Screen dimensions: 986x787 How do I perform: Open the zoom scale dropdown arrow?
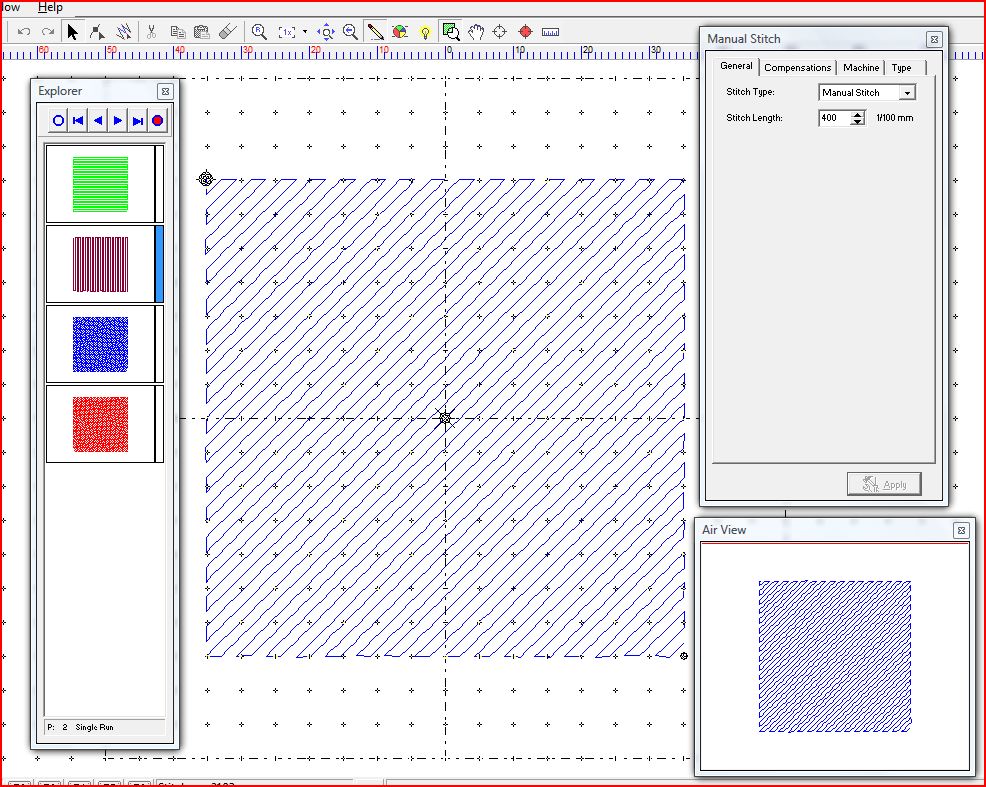coord(305,31)
